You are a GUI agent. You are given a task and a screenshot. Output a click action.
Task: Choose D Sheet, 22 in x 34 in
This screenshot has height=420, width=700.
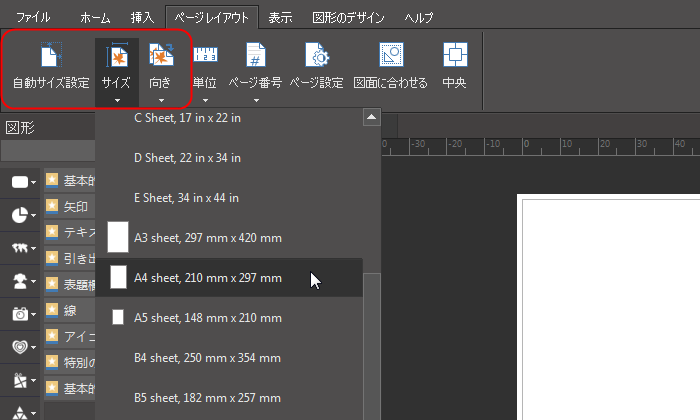[229, 158]
